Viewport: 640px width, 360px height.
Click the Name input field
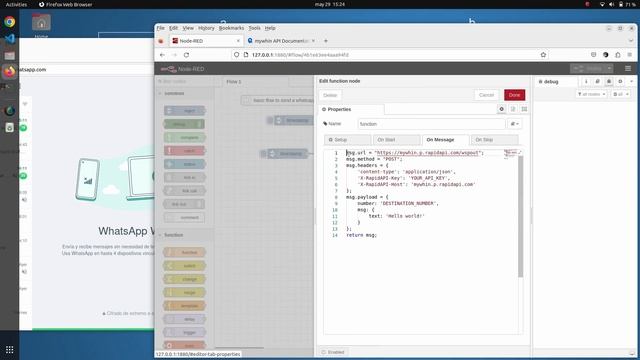[x=431, y=124]
